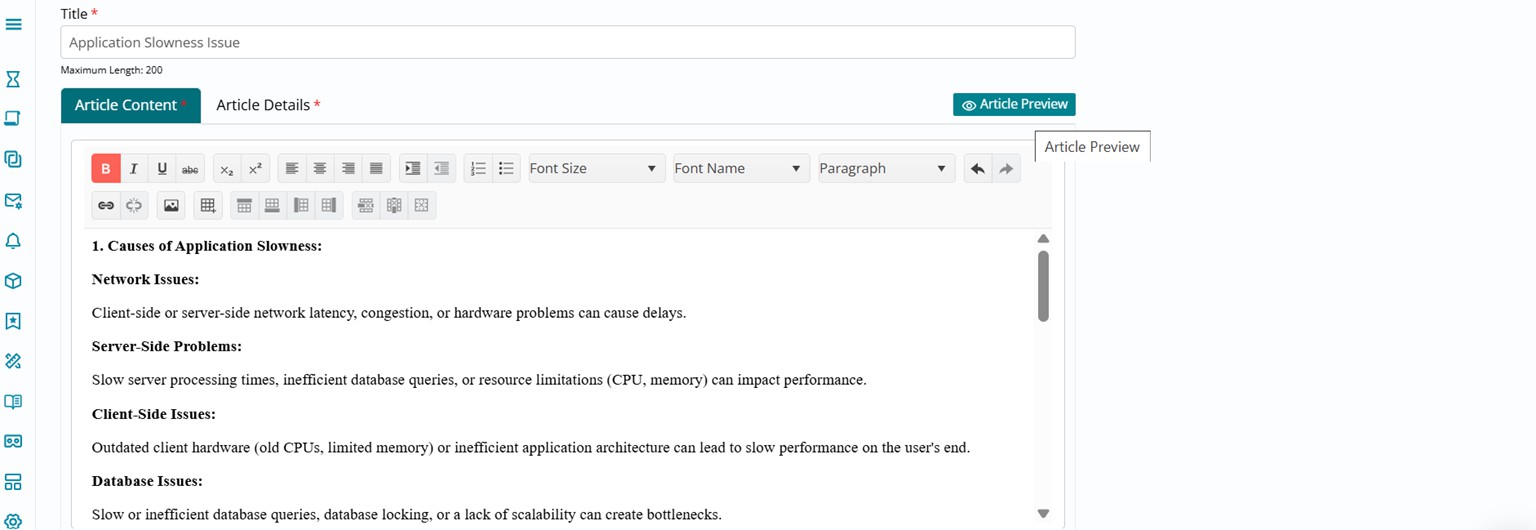
Task: Add table column to the right
Action: pos(328,205)
